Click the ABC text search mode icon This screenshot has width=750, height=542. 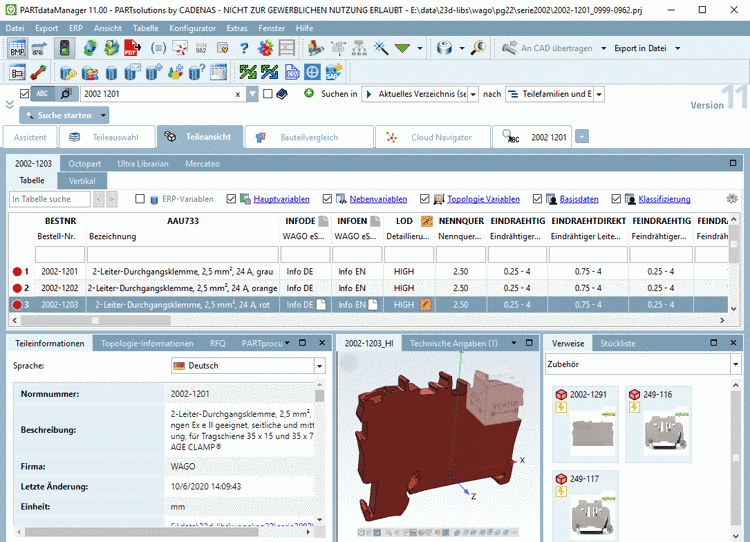(x=43, y=94)
